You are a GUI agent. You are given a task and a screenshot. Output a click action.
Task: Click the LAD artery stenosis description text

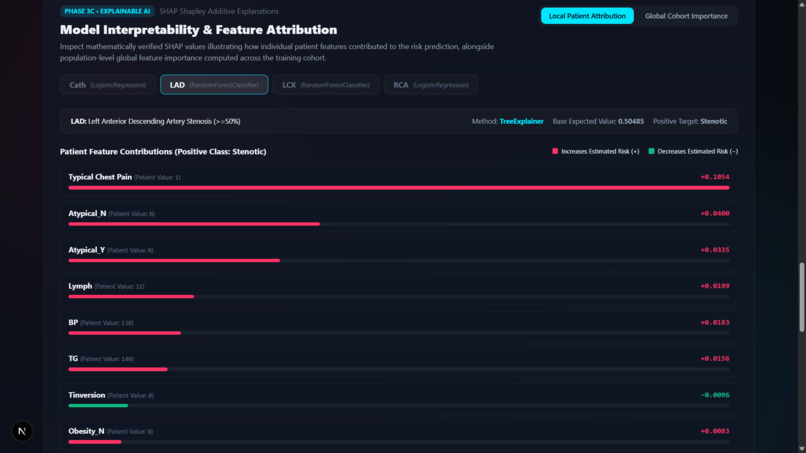(x=155, y=121)
